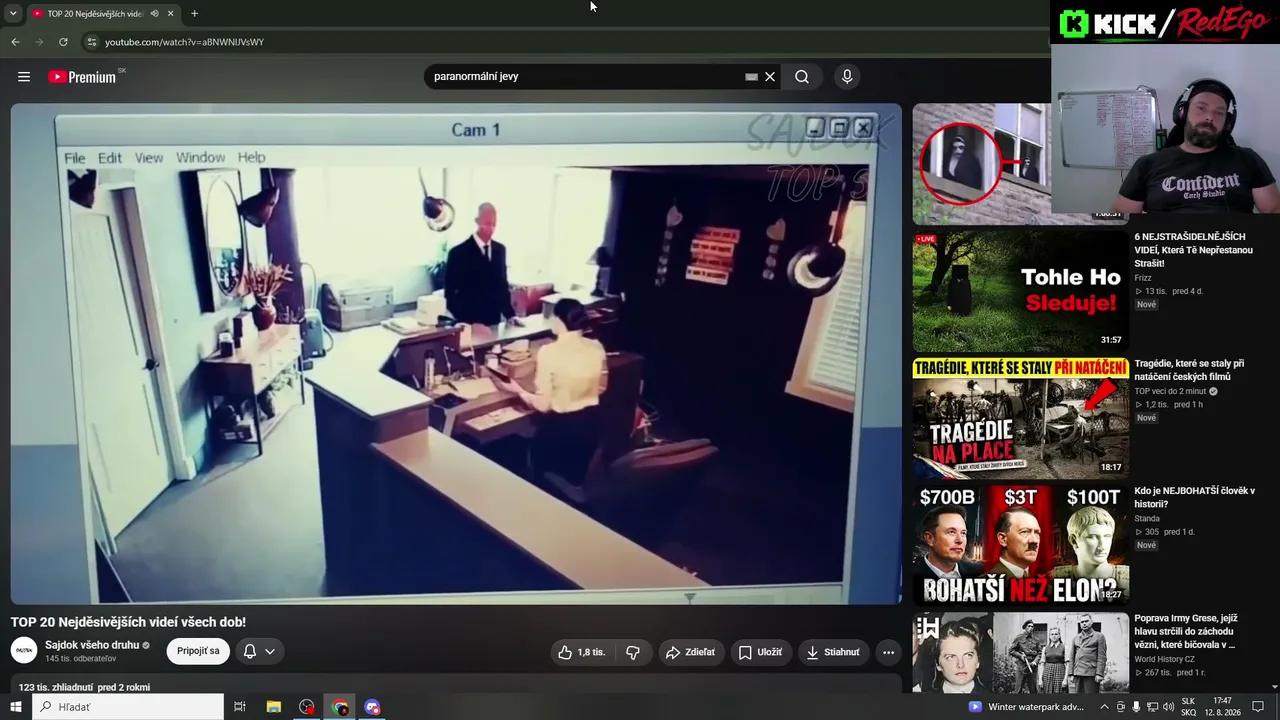The image size is (1280, 720).
Task: Open the Windows Start menu
Action: coord(15,707)
